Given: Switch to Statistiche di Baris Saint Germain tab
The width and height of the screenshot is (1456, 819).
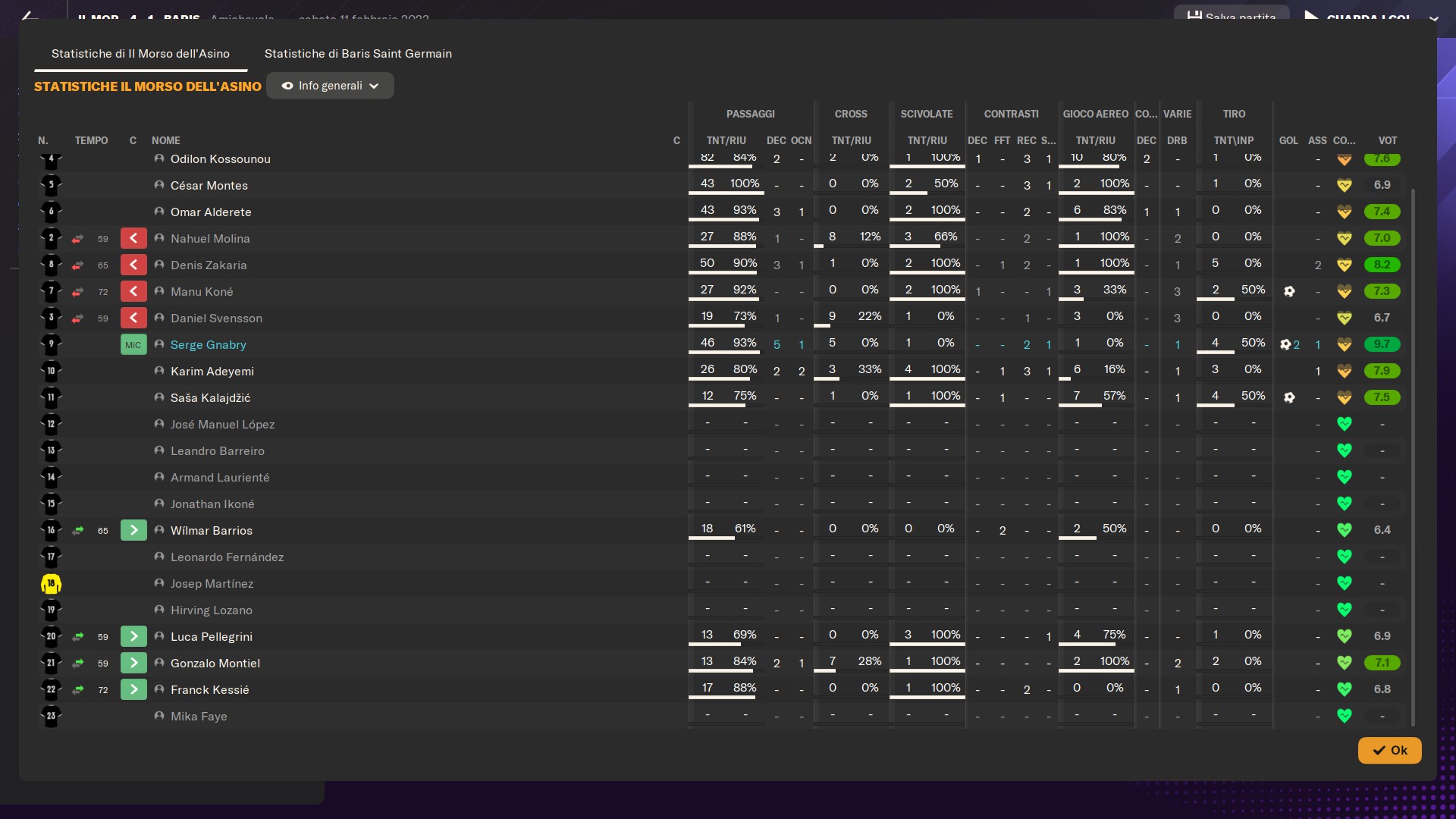Looking at the screenshot, I should [358, 54].
